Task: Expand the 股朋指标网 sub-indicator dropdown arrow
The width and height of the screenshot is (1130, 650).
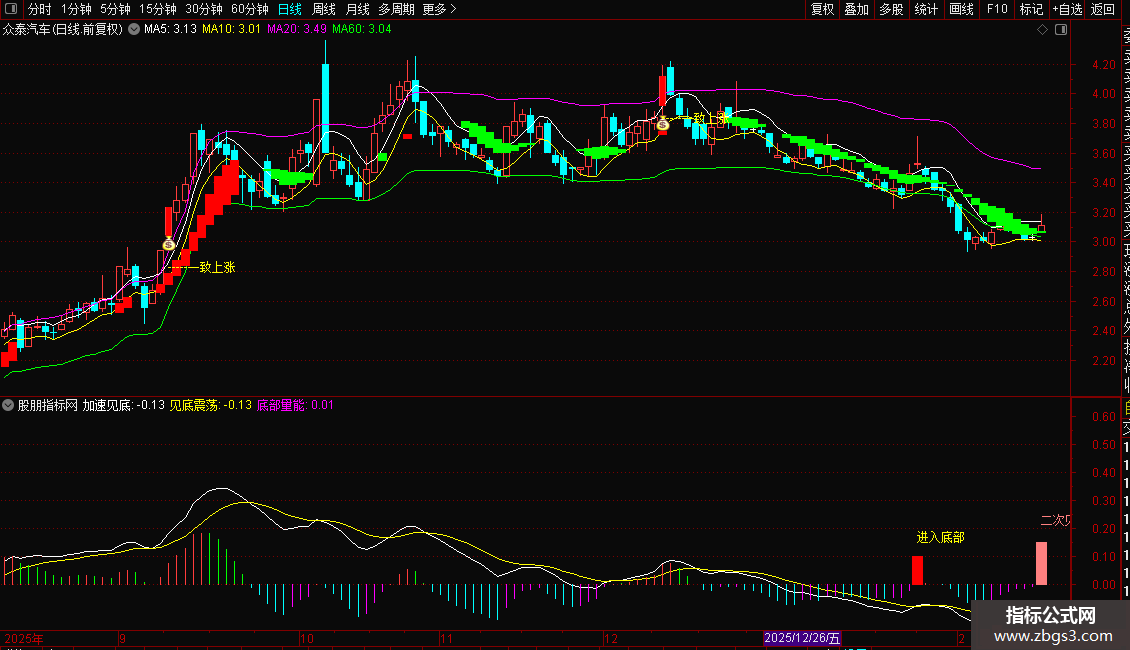Action: click(9, 406)
